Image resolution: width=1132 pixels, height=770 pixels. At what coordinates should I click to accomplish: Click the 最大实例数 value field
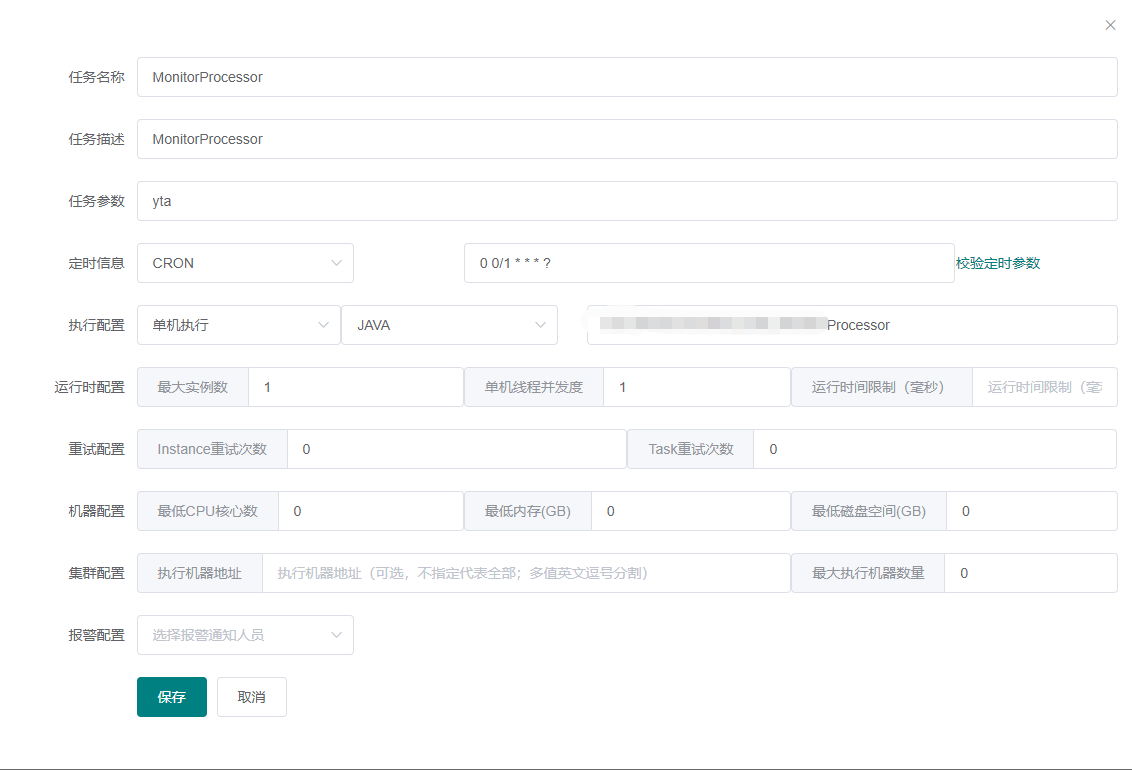(x=356, y=388)
